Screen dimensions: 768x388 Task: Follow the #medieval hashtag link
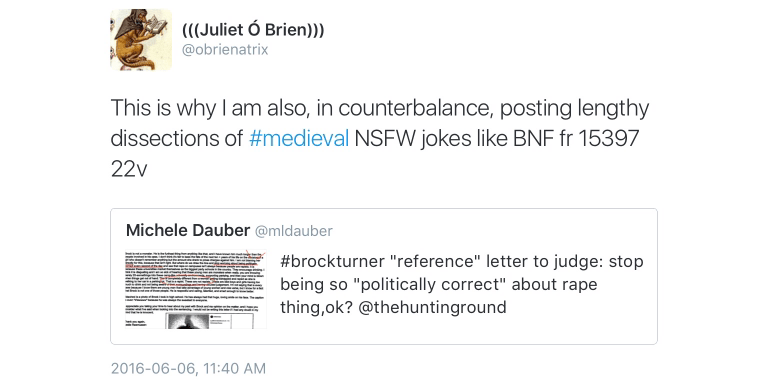[x=299, y=138]
